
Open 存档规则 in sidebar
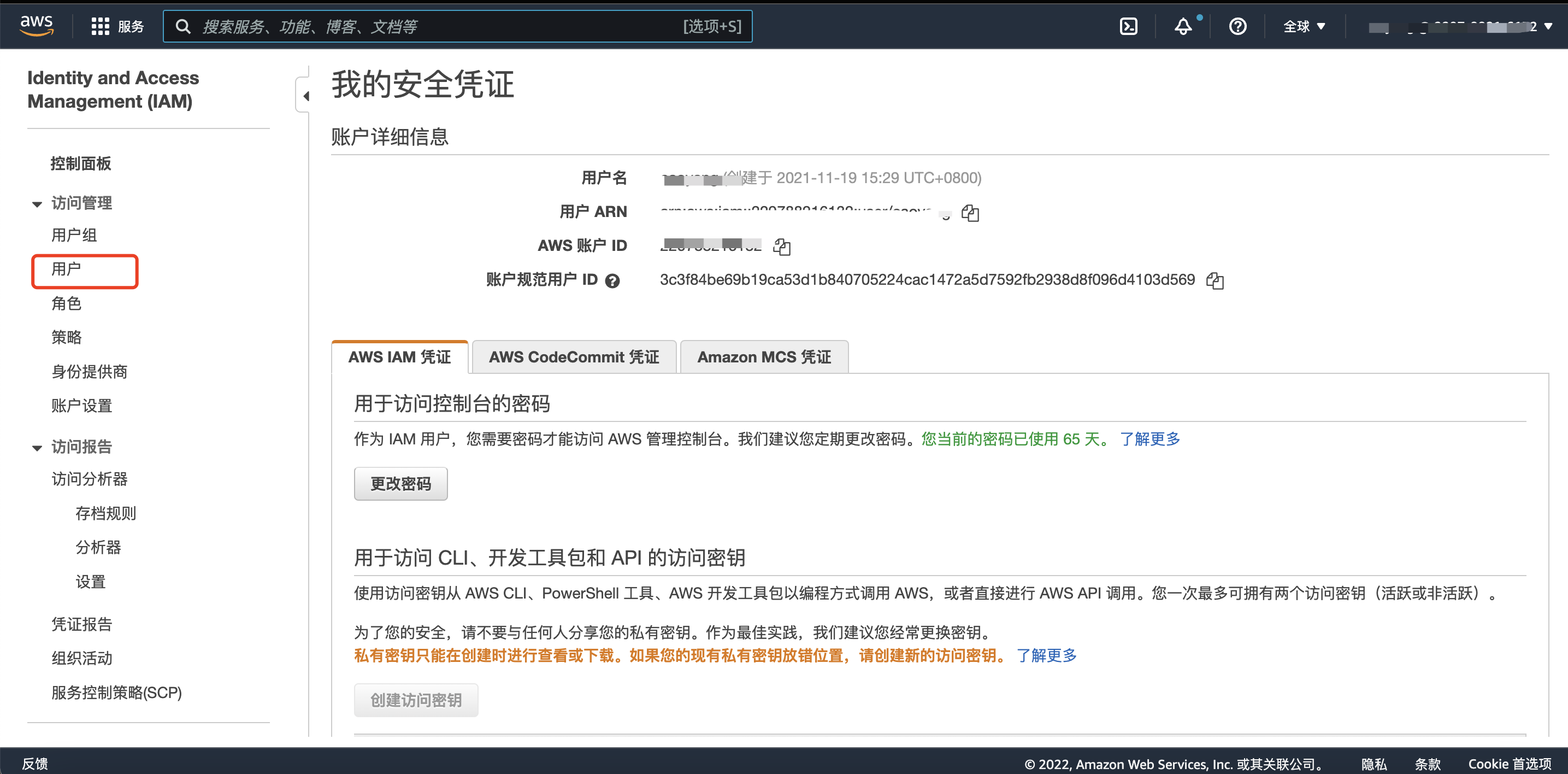click(106, 513)
